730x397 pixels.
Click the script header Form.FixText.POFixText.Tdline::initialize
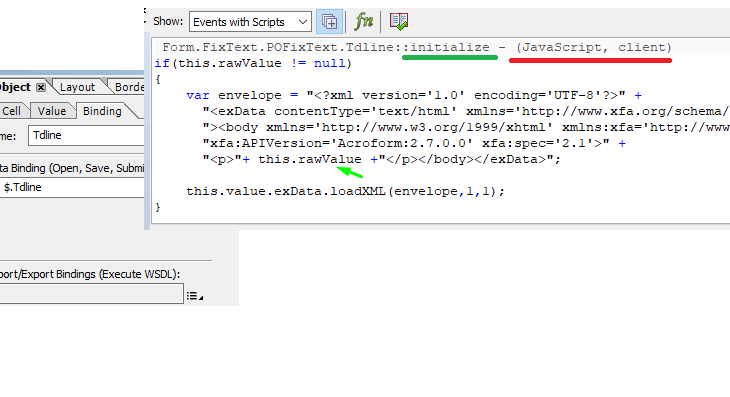[326, 47]
